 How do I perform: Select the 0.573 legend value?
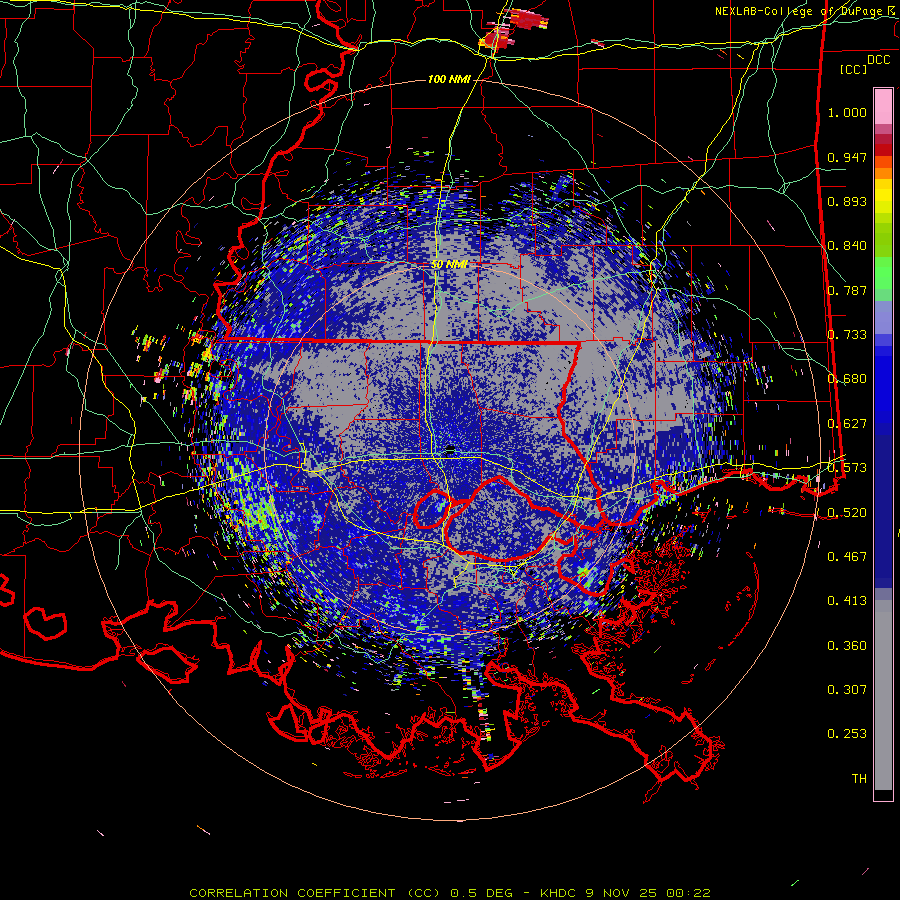(x=847, y=468)
